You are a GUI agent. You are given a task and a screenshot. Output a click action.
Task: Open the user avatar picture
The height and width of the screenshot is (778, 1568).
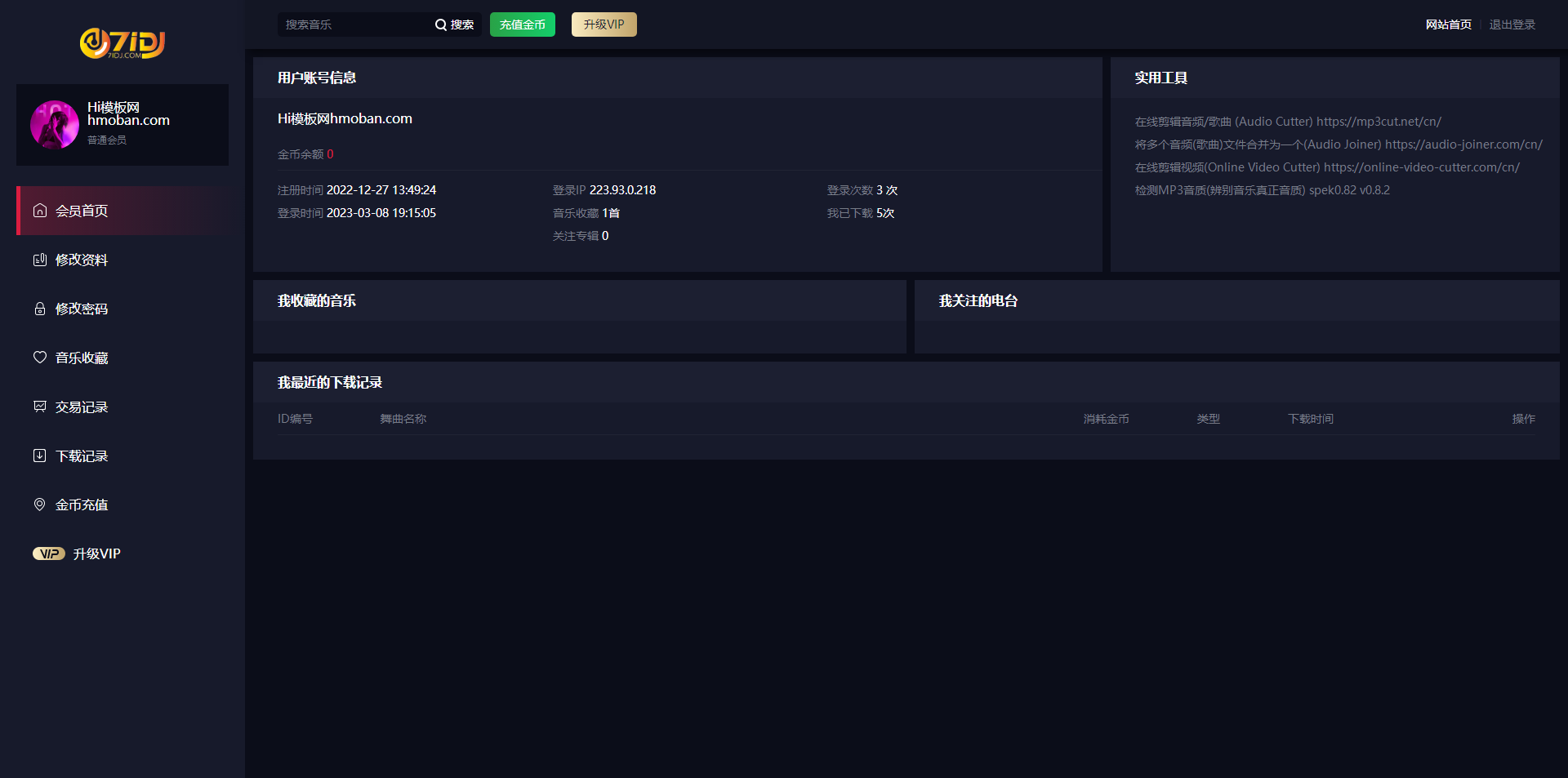click(x=55, y=125)
